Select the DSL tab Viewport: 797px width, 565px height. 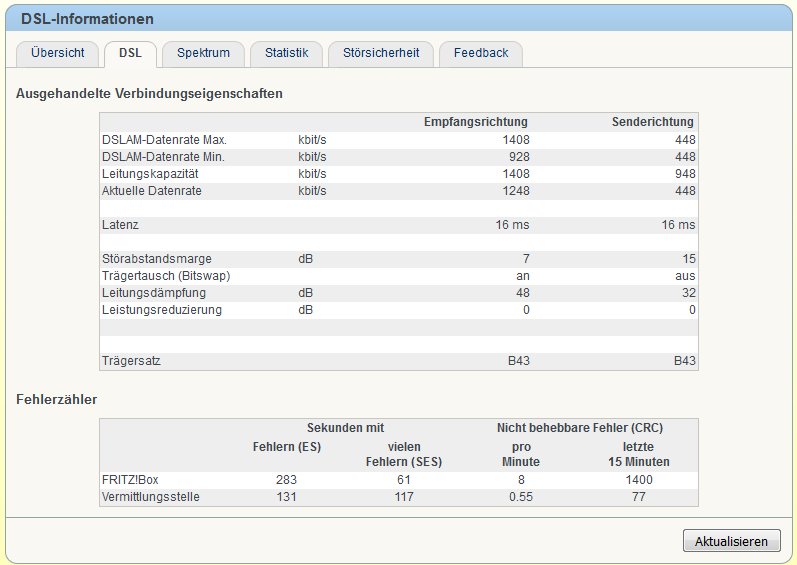pos(131,53)
